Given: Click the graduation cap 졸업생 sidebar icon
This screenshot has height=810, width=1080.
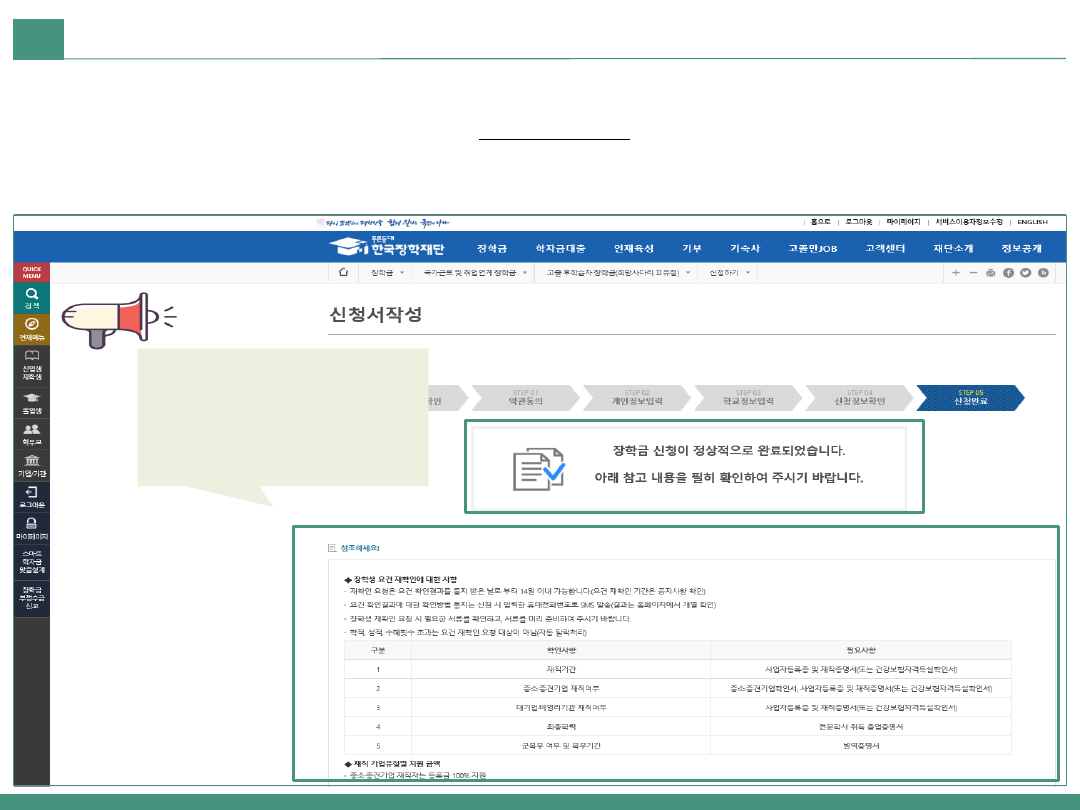Looking at the screenshot, I should pos(32,402).
